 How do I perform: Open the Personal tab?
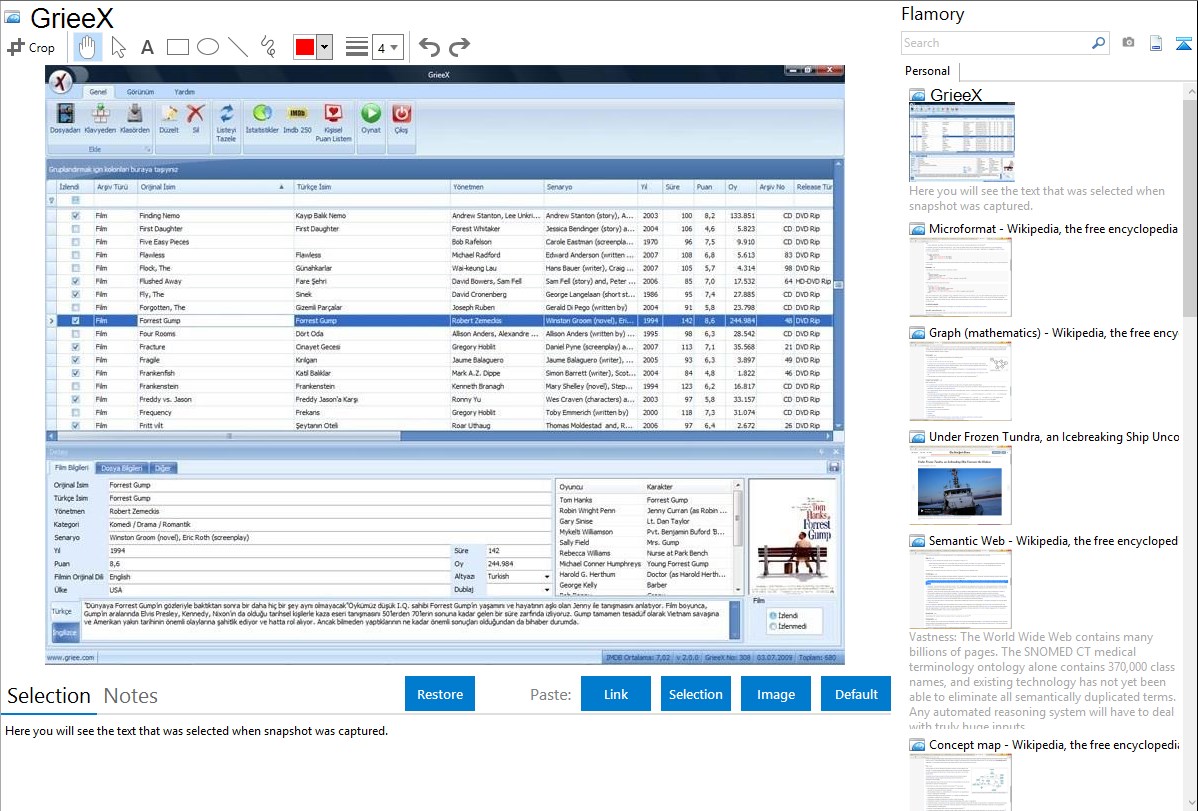click(x=927, y=71)
